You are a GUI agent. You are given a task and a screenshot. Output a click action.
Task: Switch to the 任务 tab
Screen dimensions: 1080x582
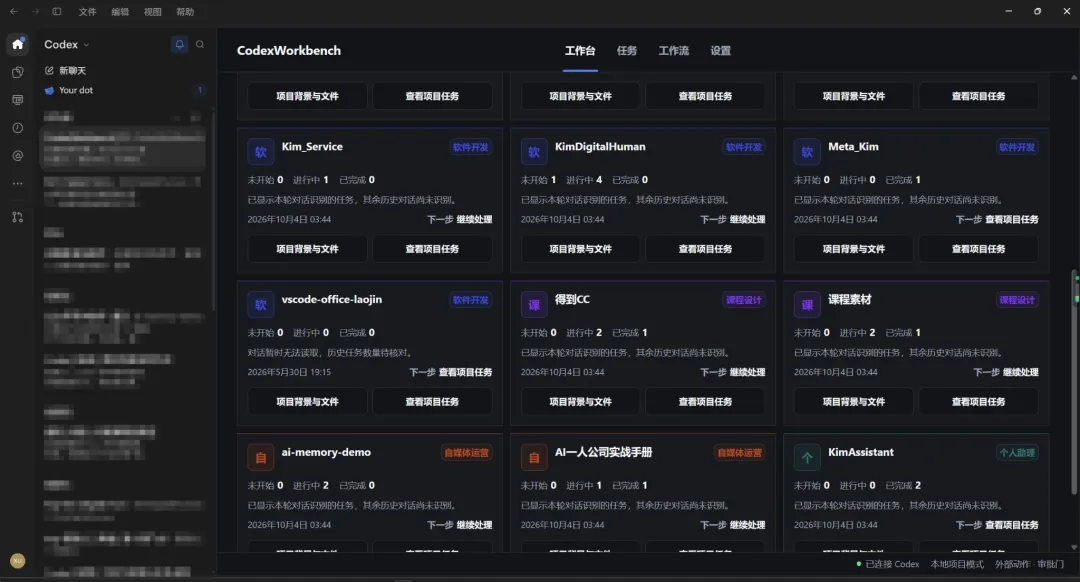pyautogui.click(x=627, y=51)
